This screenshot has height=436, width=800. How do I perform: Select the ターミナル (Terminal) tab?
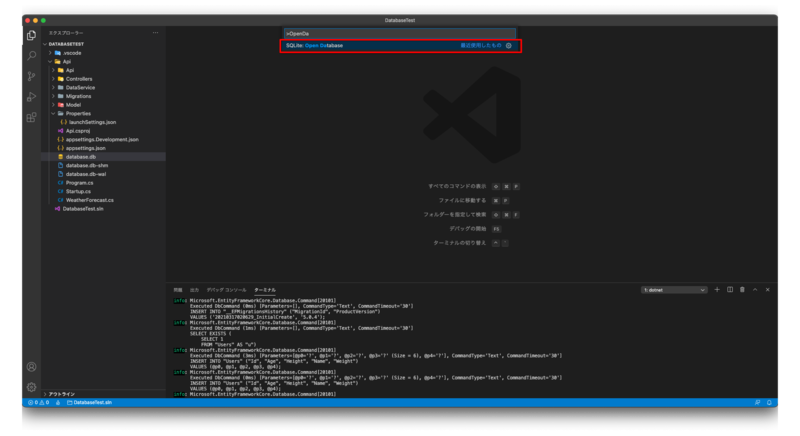point(265,290)
